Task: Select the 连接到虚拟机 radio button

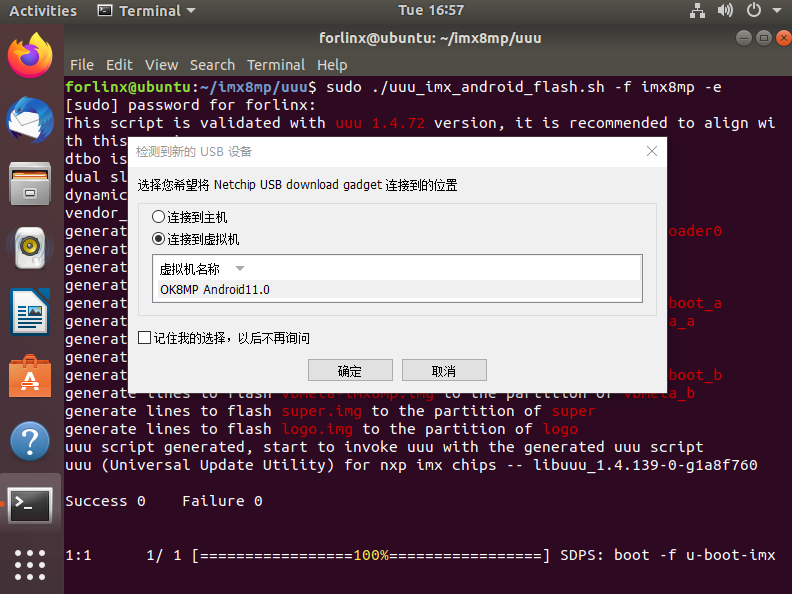Action: coord(158,239)
